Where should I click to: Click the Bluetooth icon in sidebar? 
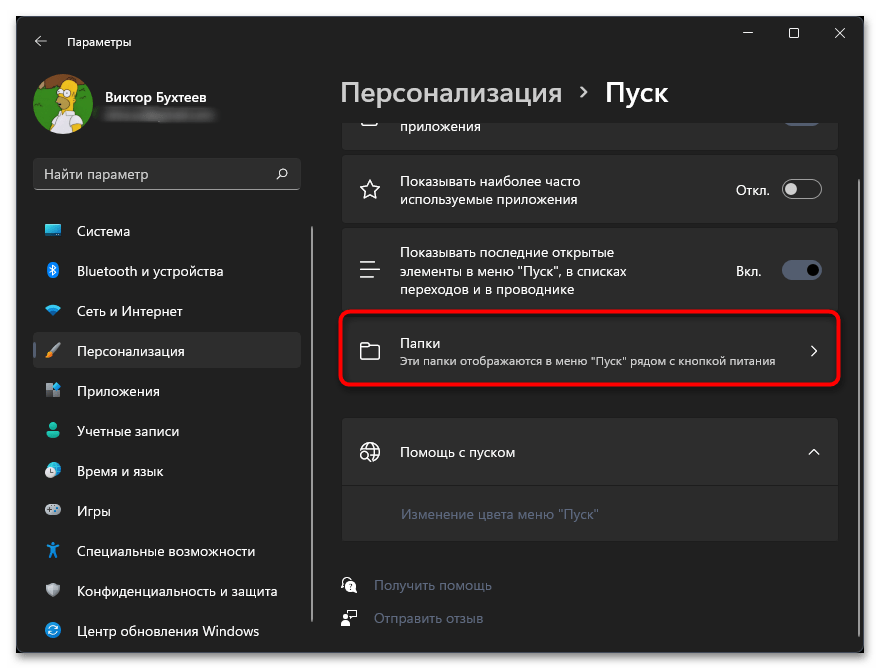(x=53, y=271)
